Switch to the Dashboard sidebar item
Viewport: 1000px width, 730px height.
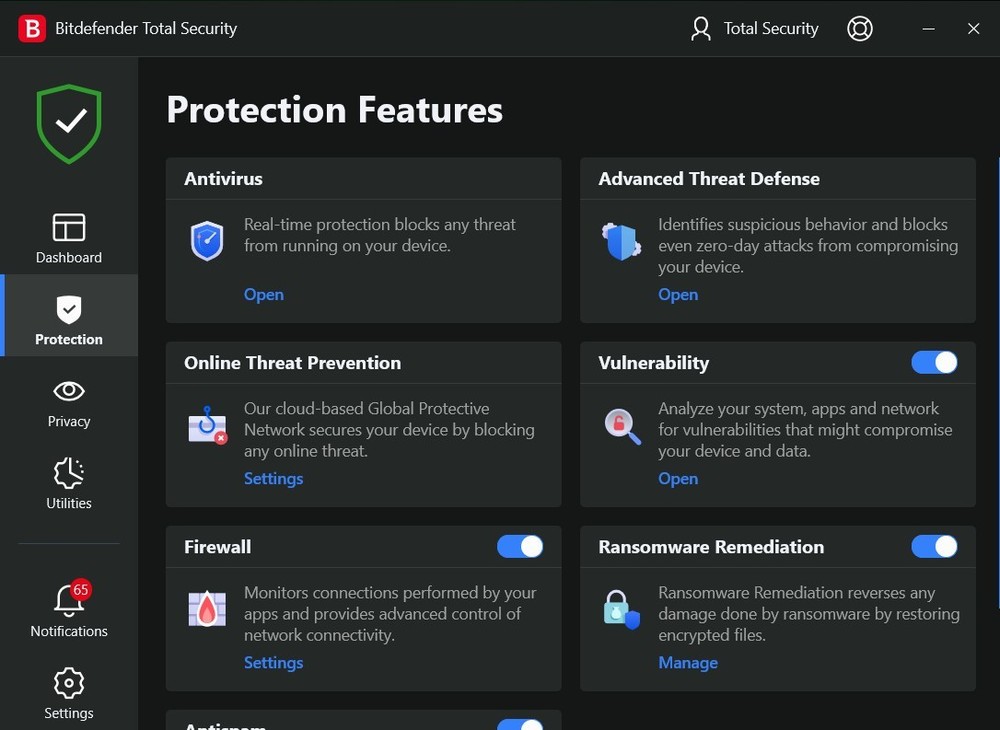pos(68,239)
